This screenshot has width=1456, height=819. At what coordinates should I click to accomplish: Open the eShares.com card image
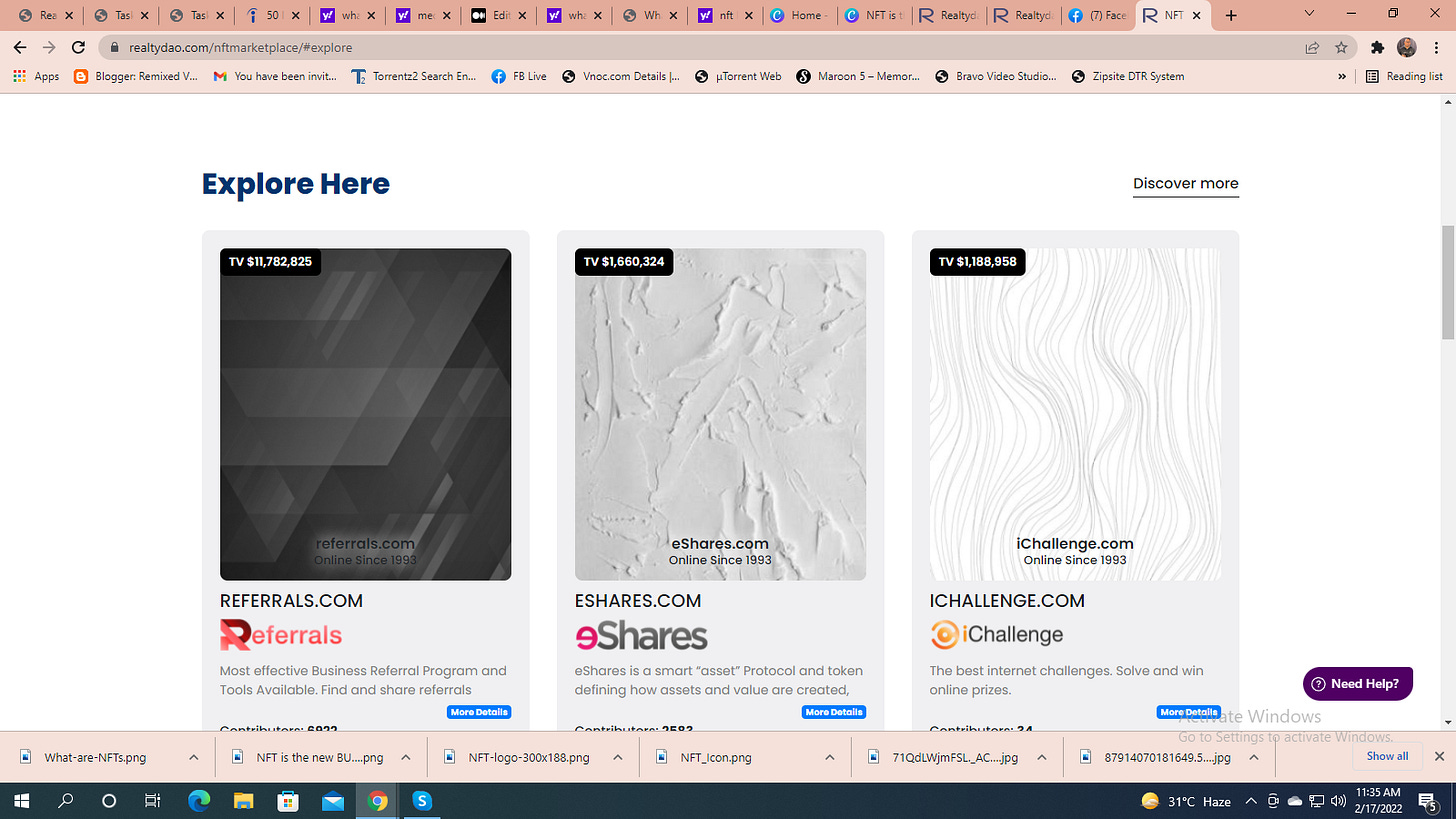coord(720,414)
